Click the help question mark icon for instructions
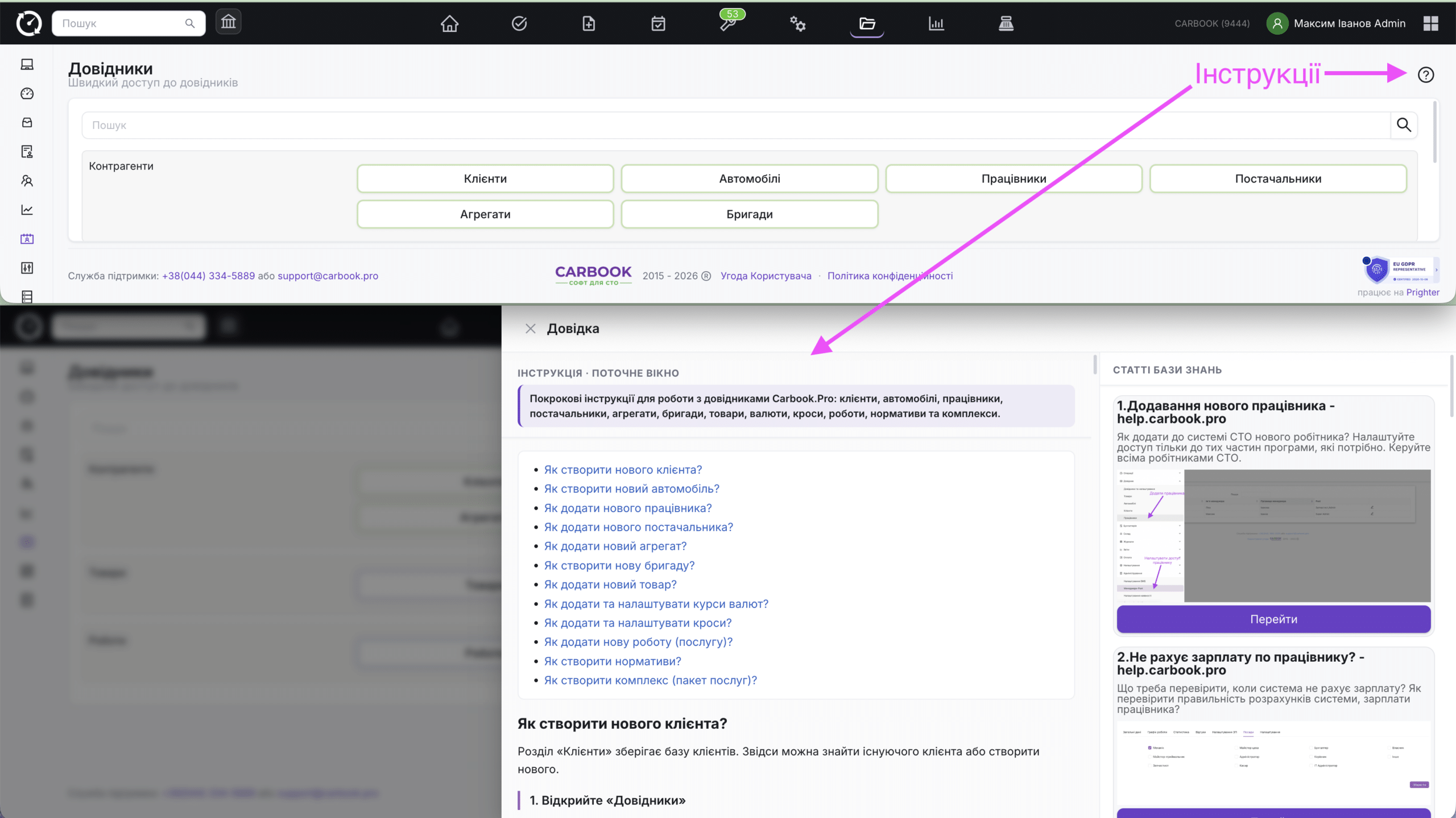This screenshot has height=818, width=1456. tap(1426, 74)
